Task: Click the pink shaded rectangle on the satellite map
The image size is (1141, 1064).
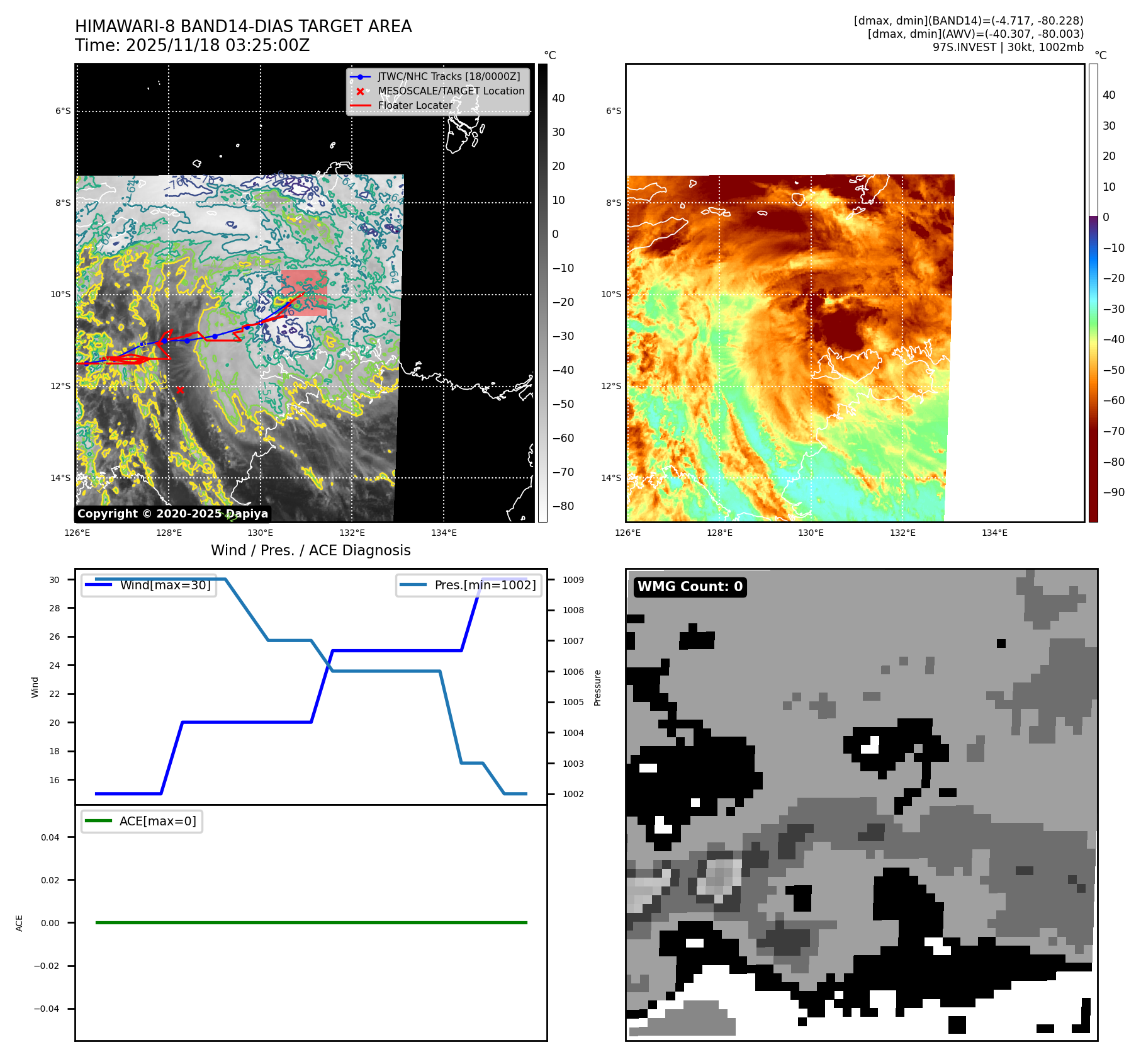Action: [x=305, y=293]
